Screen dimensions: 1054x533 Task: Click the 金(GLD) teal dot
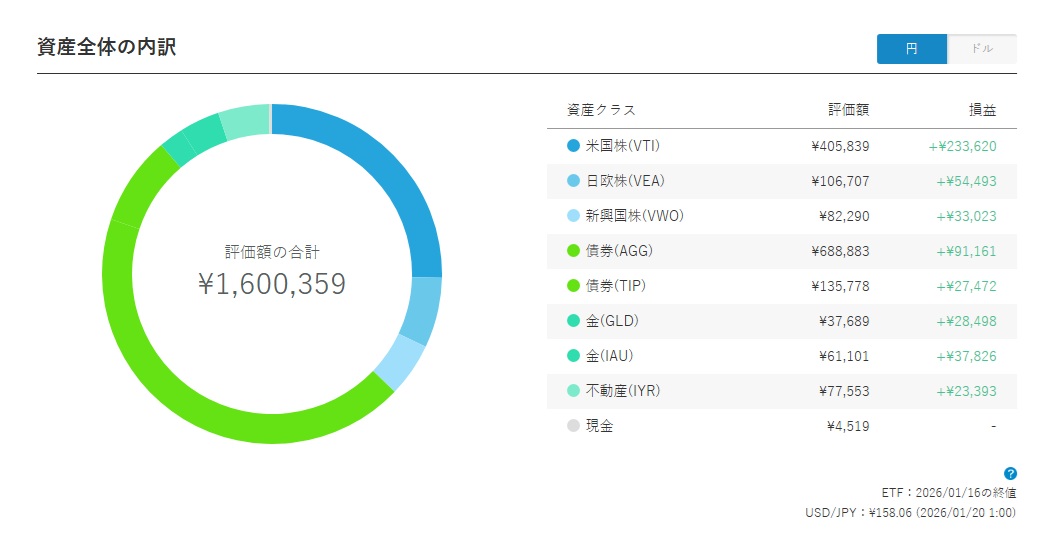573,321
